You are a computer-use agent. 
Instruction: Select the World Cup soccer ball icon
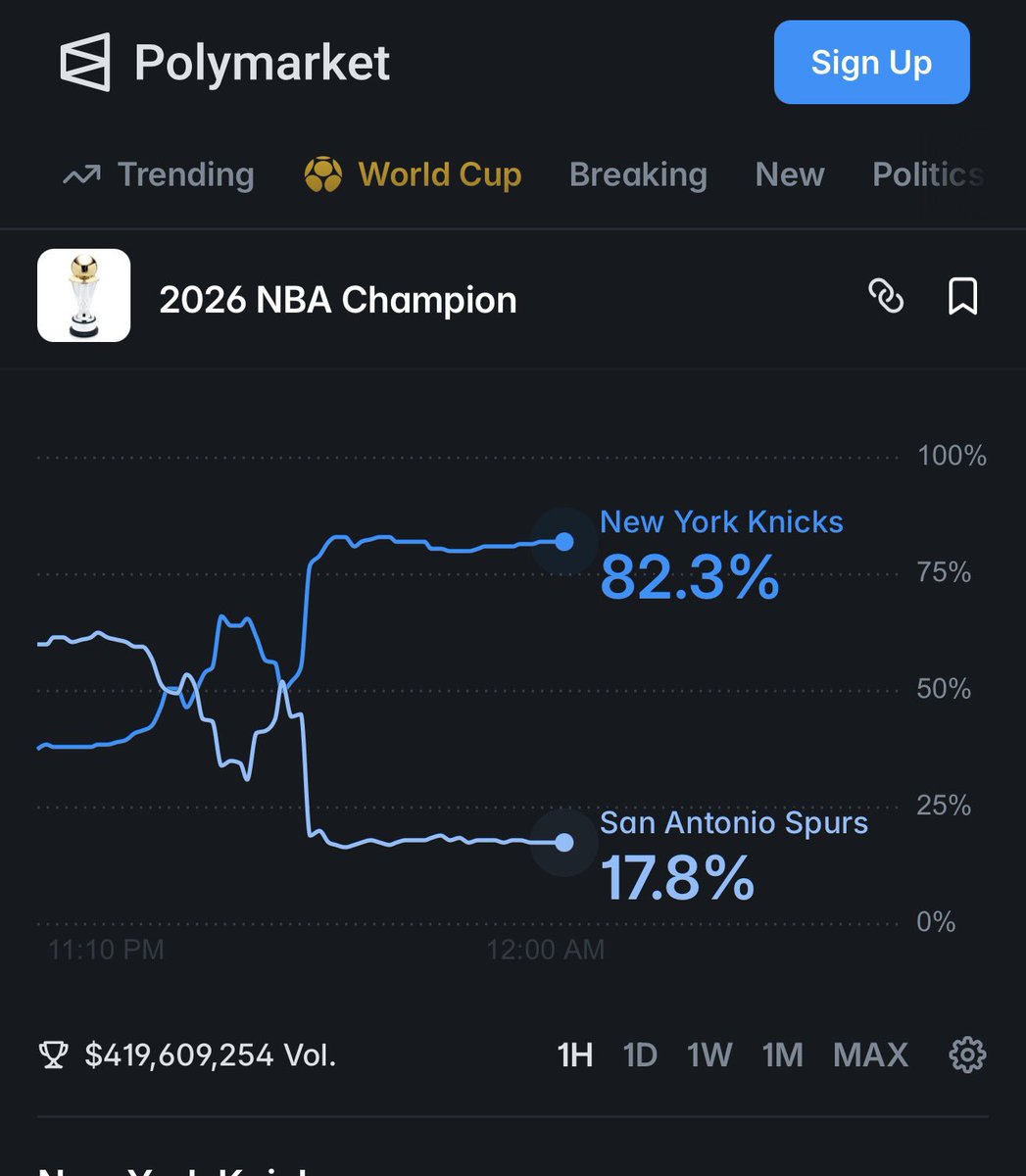point(323,175)
